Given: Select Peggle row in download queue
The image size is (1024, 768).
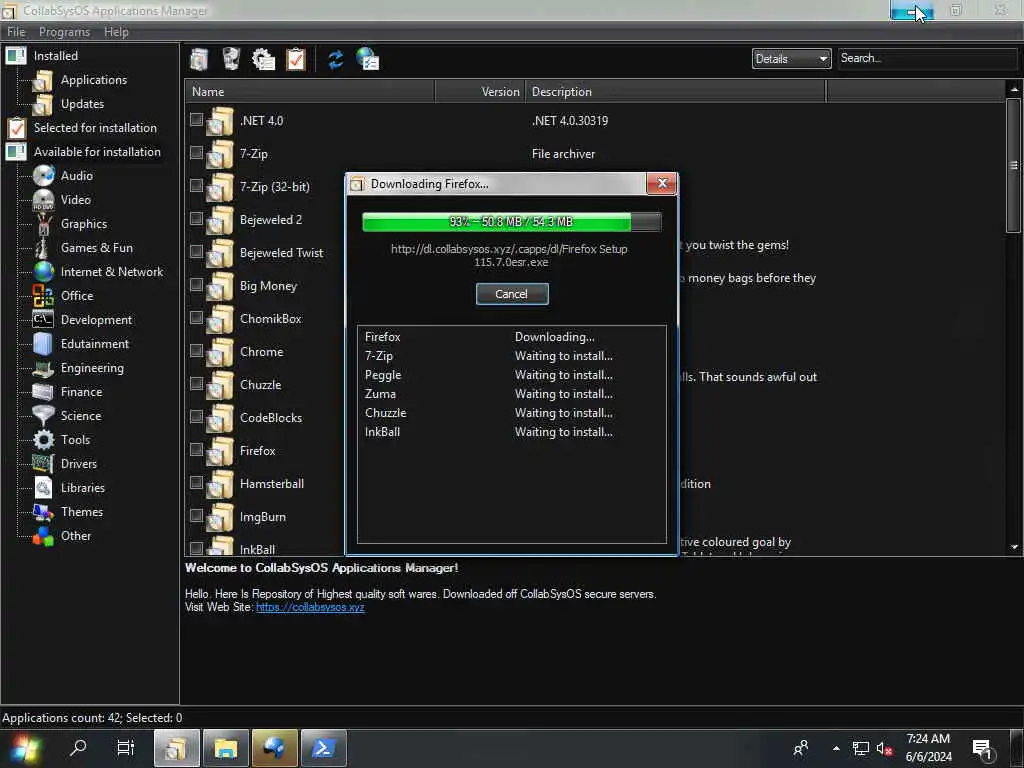Looking at the screenshot, I should (511, 376).
